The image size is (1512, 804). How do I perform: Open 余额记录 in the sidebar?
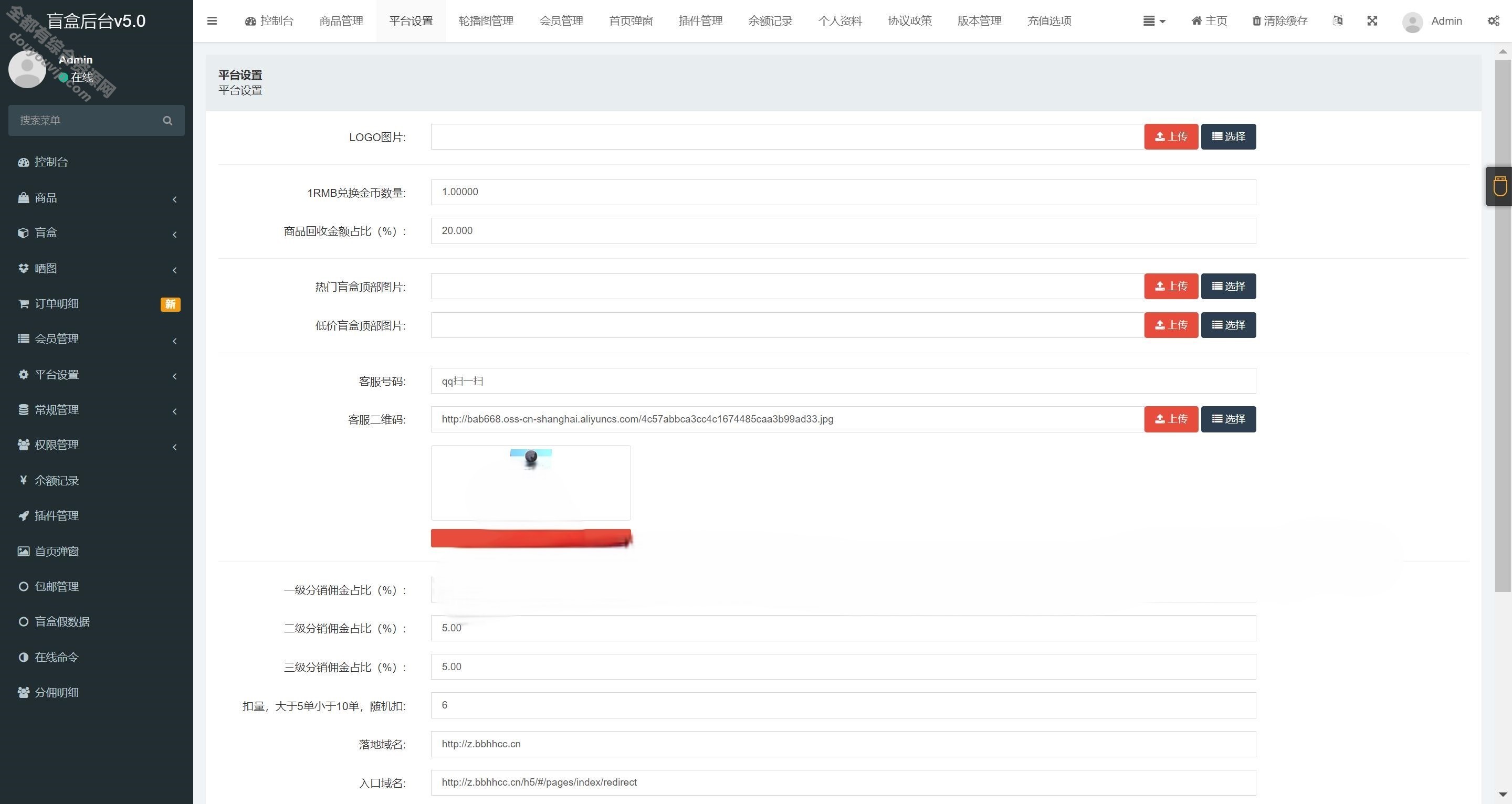96,480
